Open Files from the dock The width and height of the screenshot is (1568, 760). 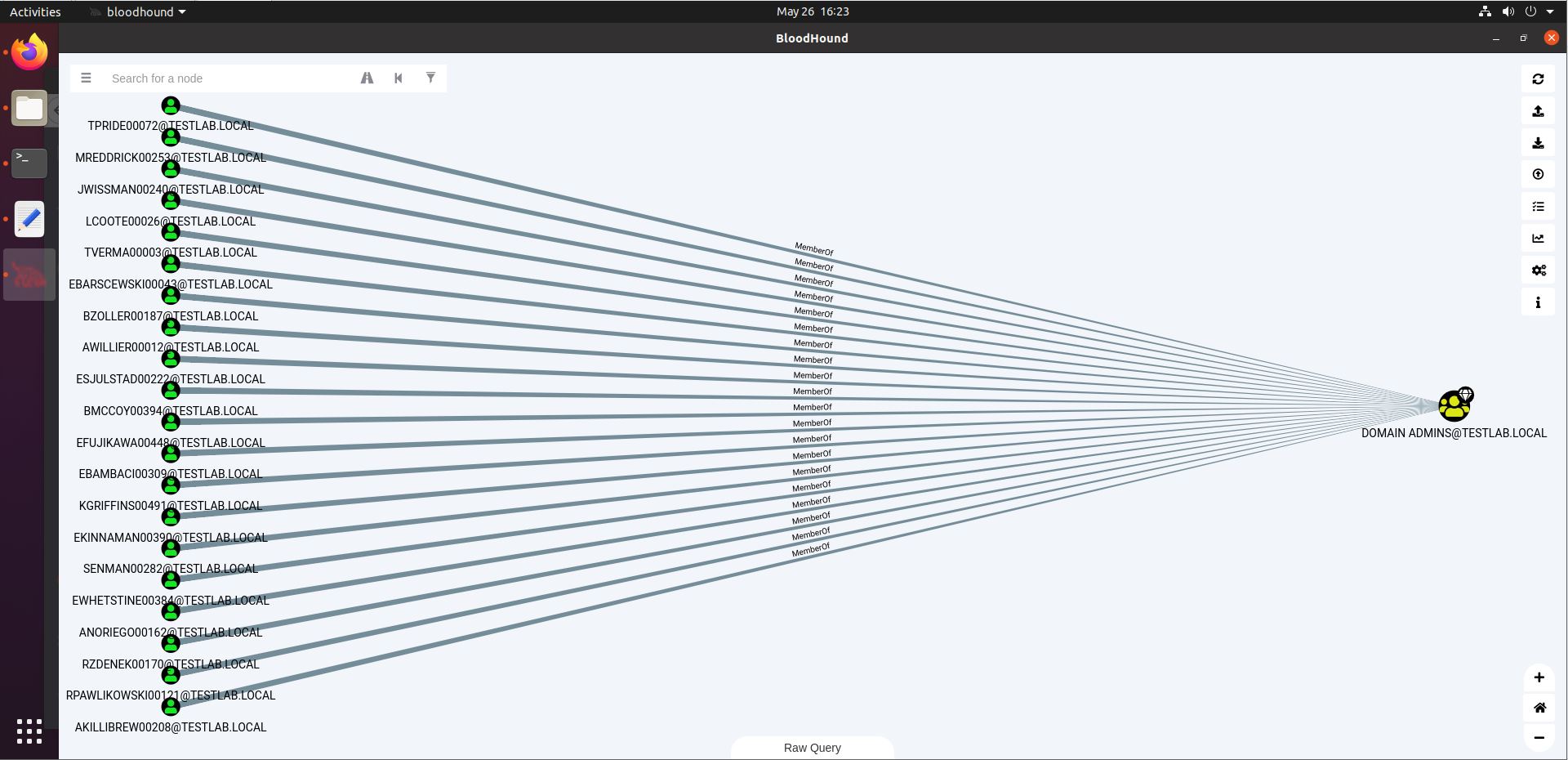click(x=29, y=108)
